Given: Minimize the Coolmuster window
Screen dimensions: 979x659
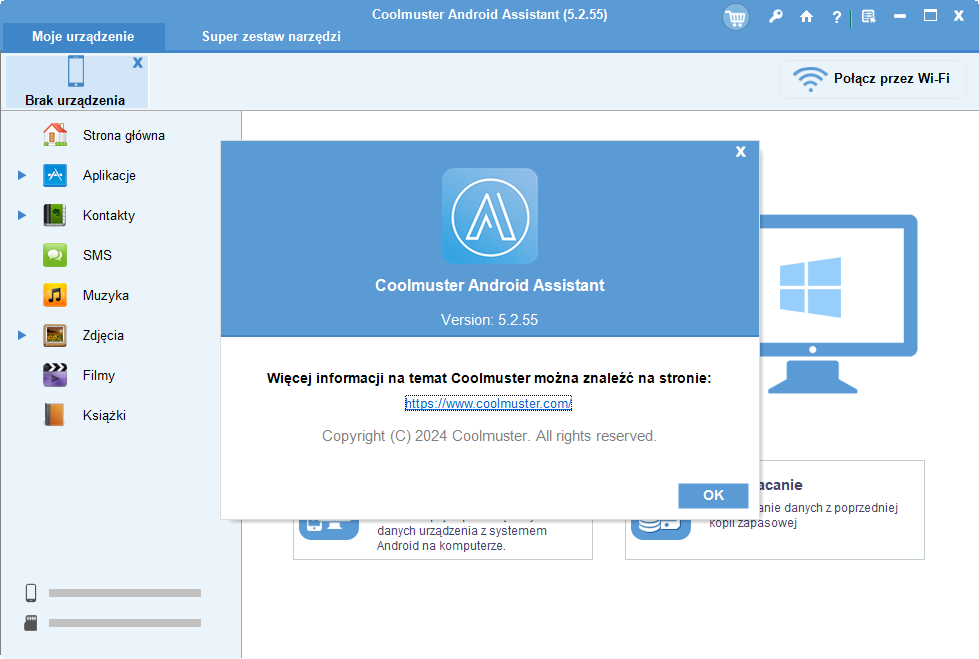Looking at the screenshot, I should (900, 17).
